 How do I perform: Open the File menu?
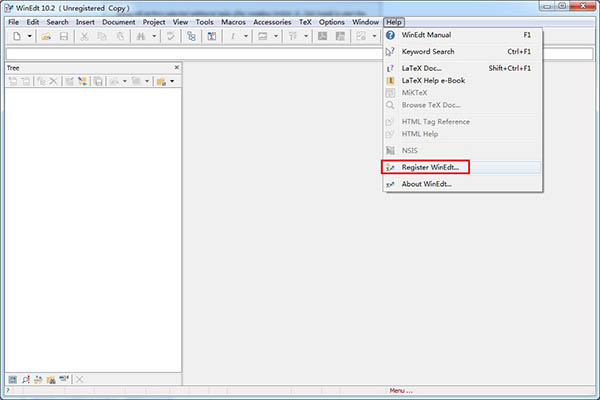(13, 22)
